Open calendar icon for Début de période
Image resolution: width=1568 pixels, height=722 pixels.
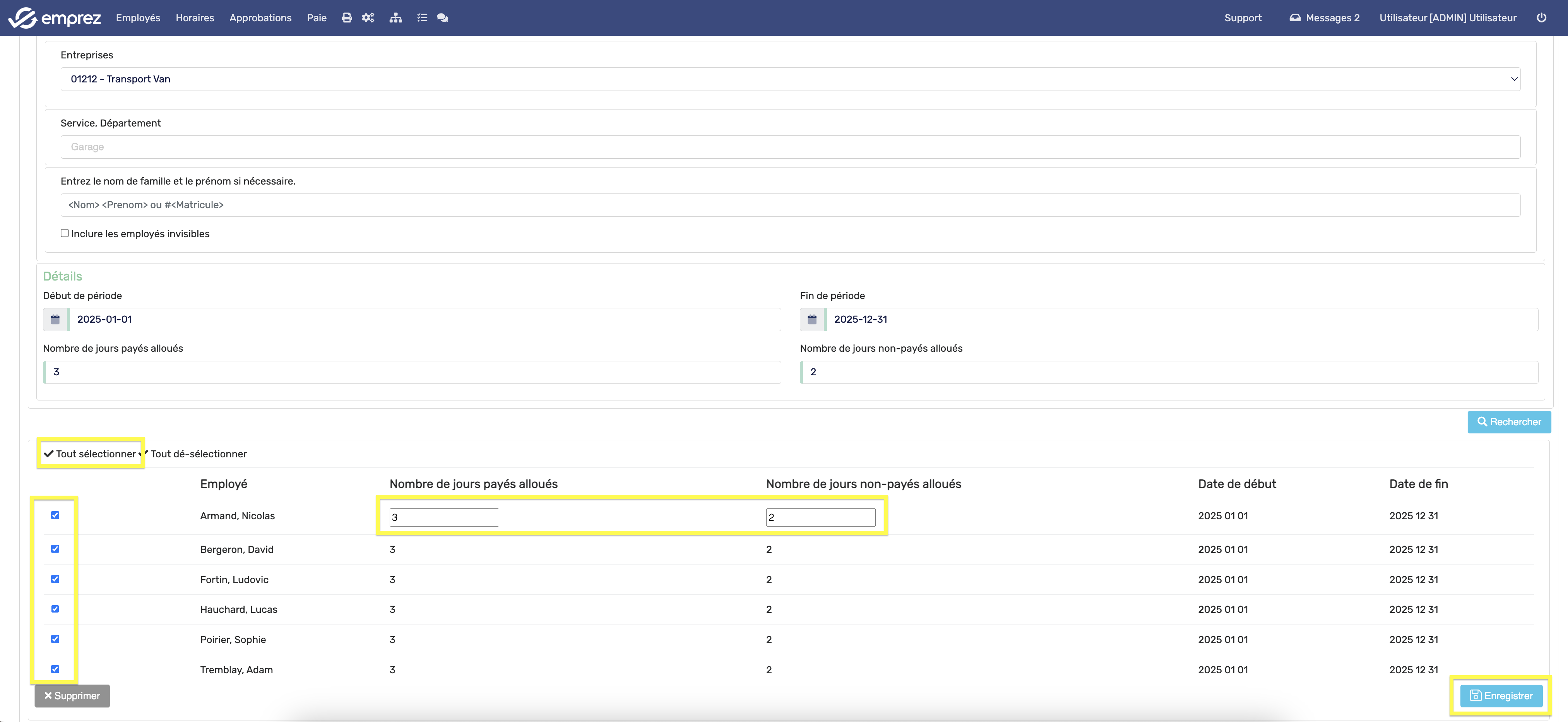(55, 319)
